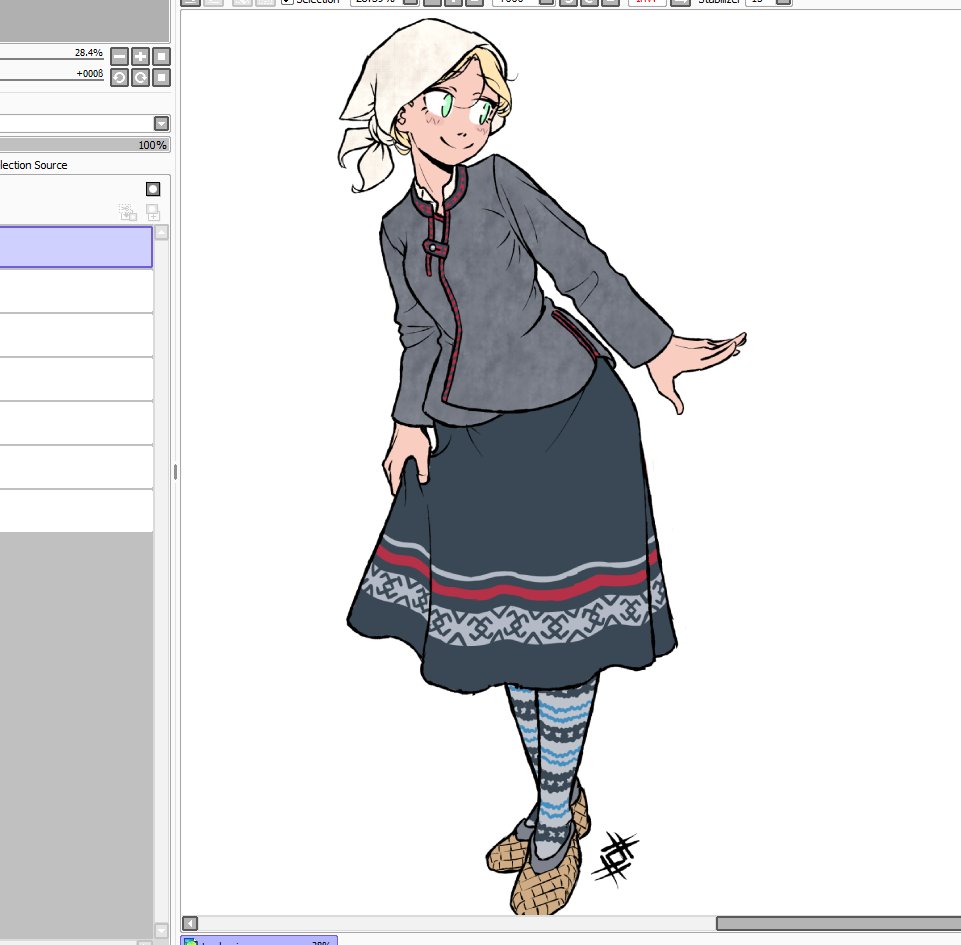
Task: Rotate canvas view counterclockwise
Action: 120,77
